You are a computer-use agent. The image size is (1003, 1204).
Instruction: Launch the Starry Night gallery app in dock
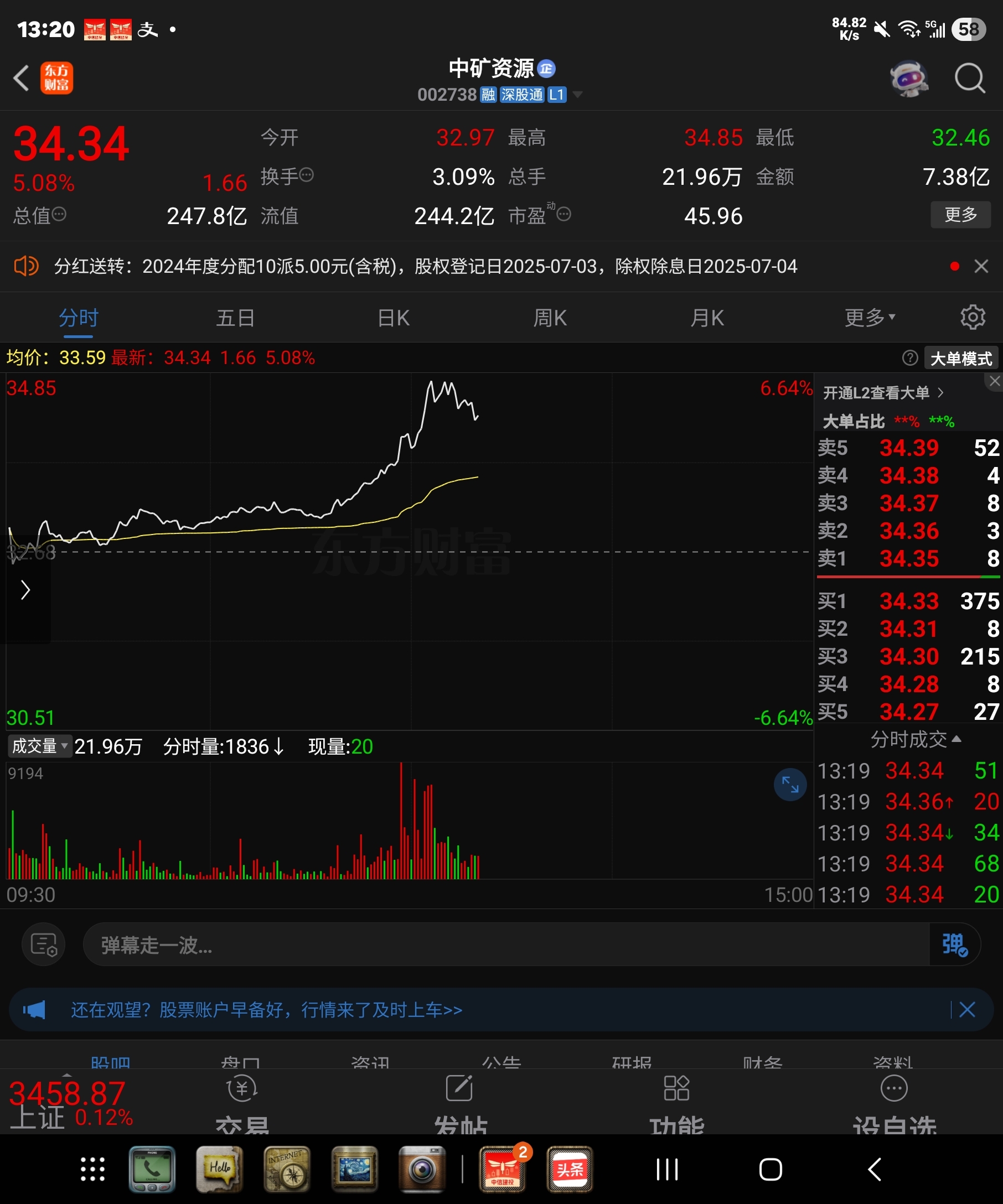pos(354,1170)
